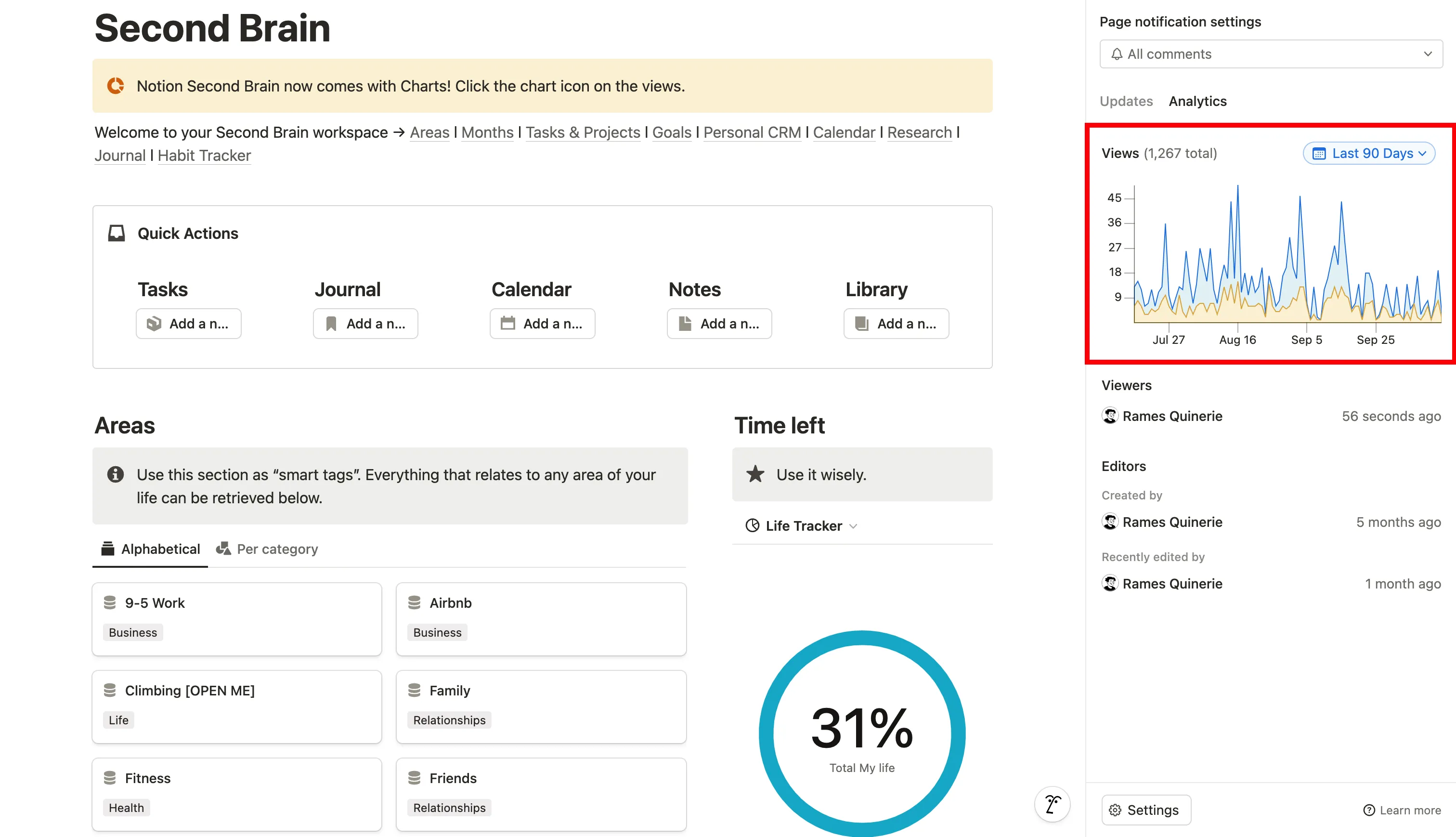Screen dimensions: 1456x837
Task: Click the database icon on Climbing card
Action: (x=110, y=690)
